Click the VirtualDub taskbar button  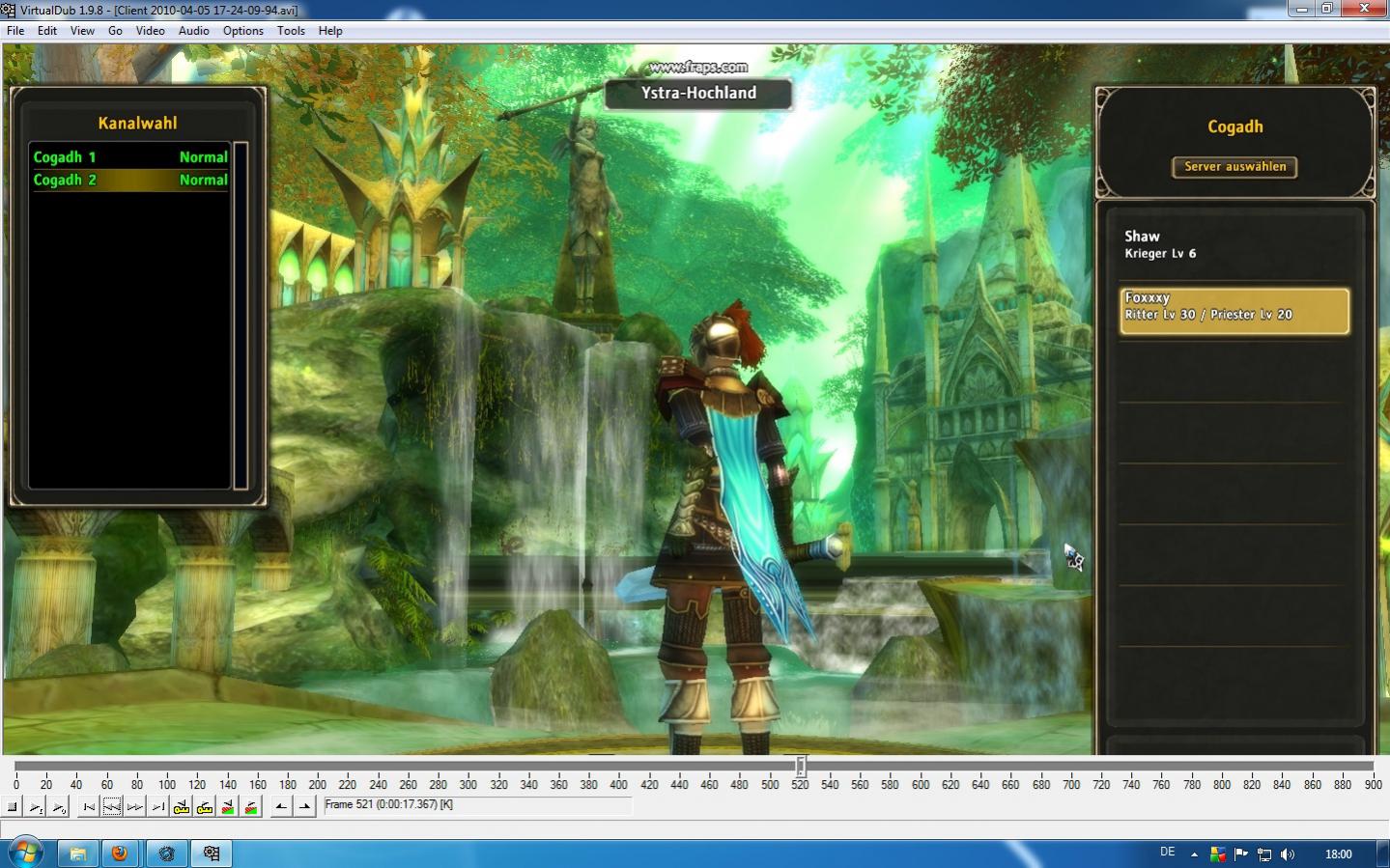tap(212, 854)
